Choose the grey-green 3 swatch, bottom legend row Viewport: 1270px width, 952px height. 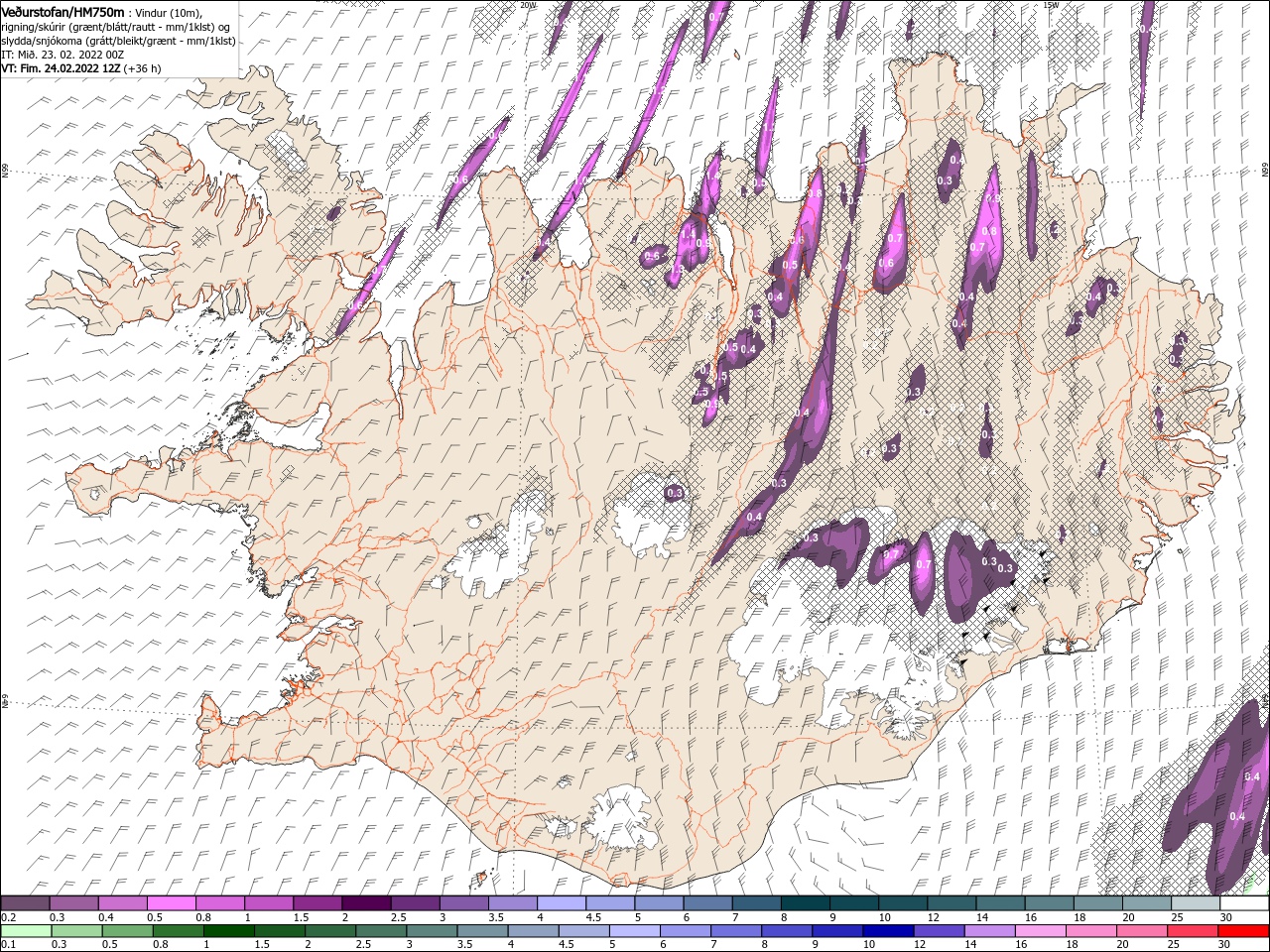tap(433, 930)
